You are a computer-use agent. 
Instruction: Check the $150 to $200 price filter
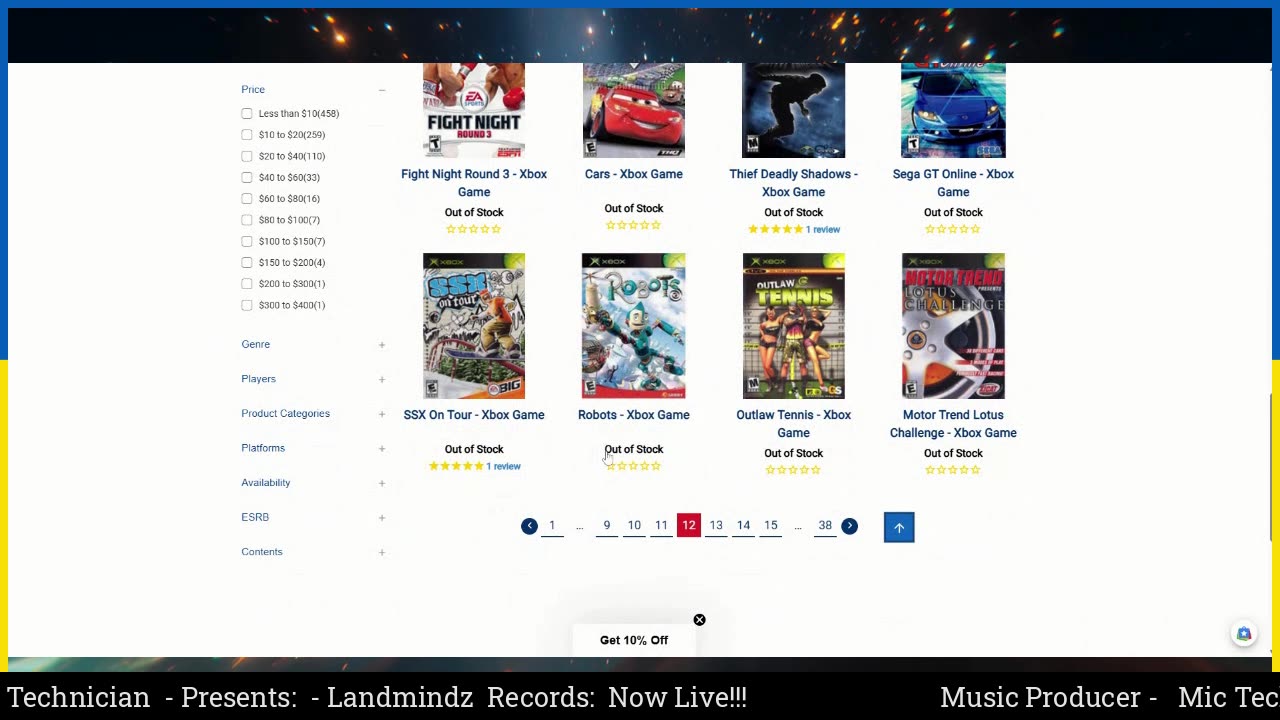tap(247, 262)
